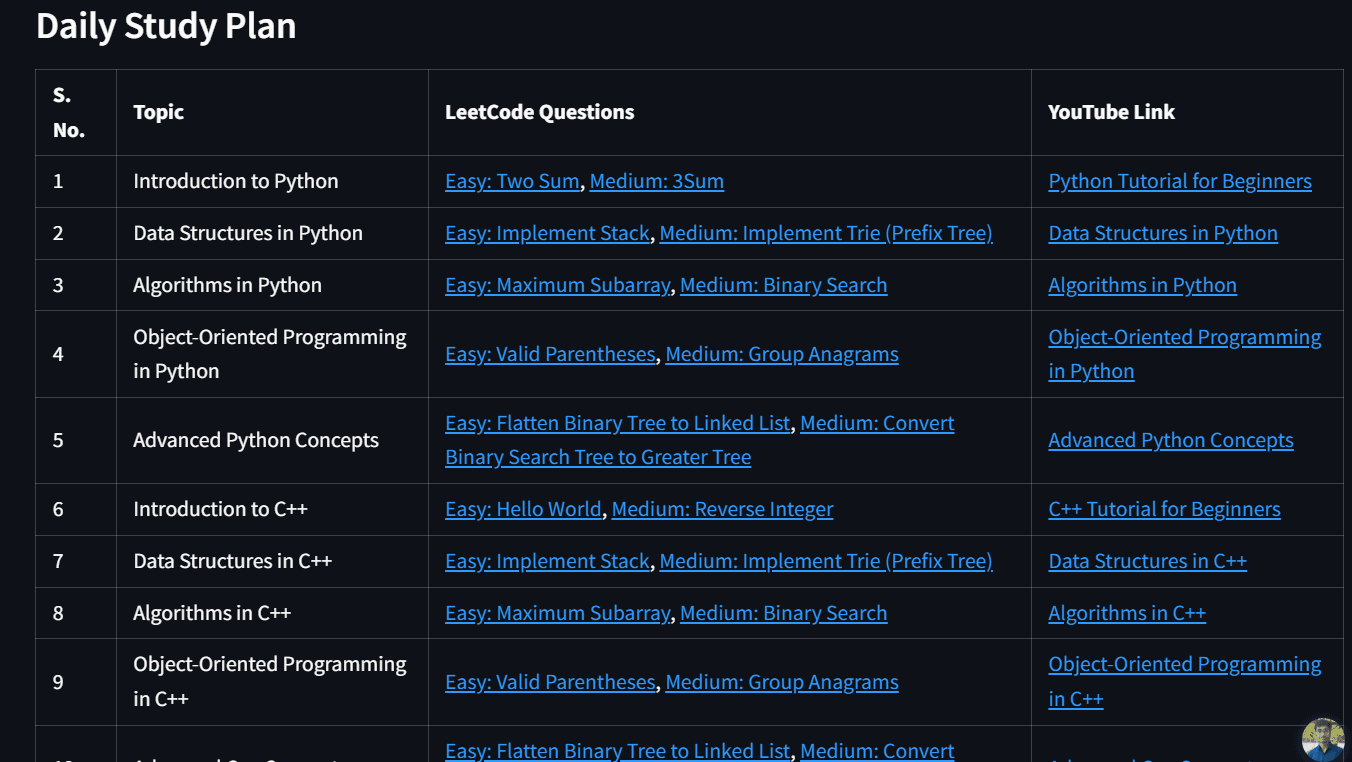Click "Easy: Implement Stack" in the Python data structures row

point(547,233)
